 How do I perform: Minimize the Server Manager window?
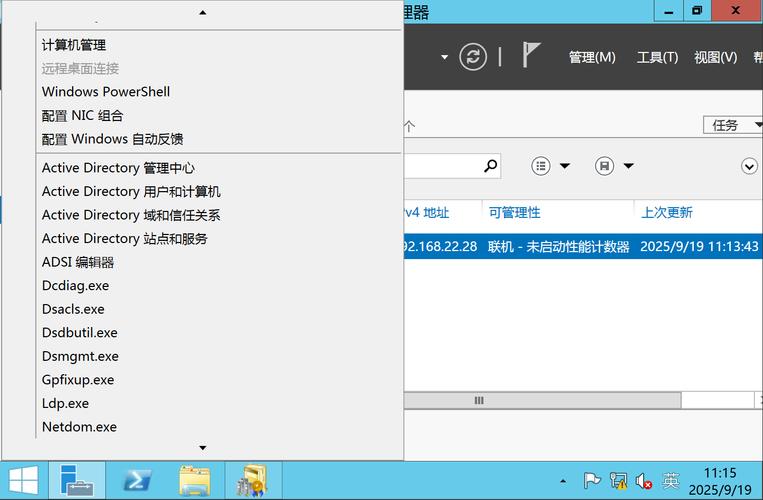tap(669, 11)
